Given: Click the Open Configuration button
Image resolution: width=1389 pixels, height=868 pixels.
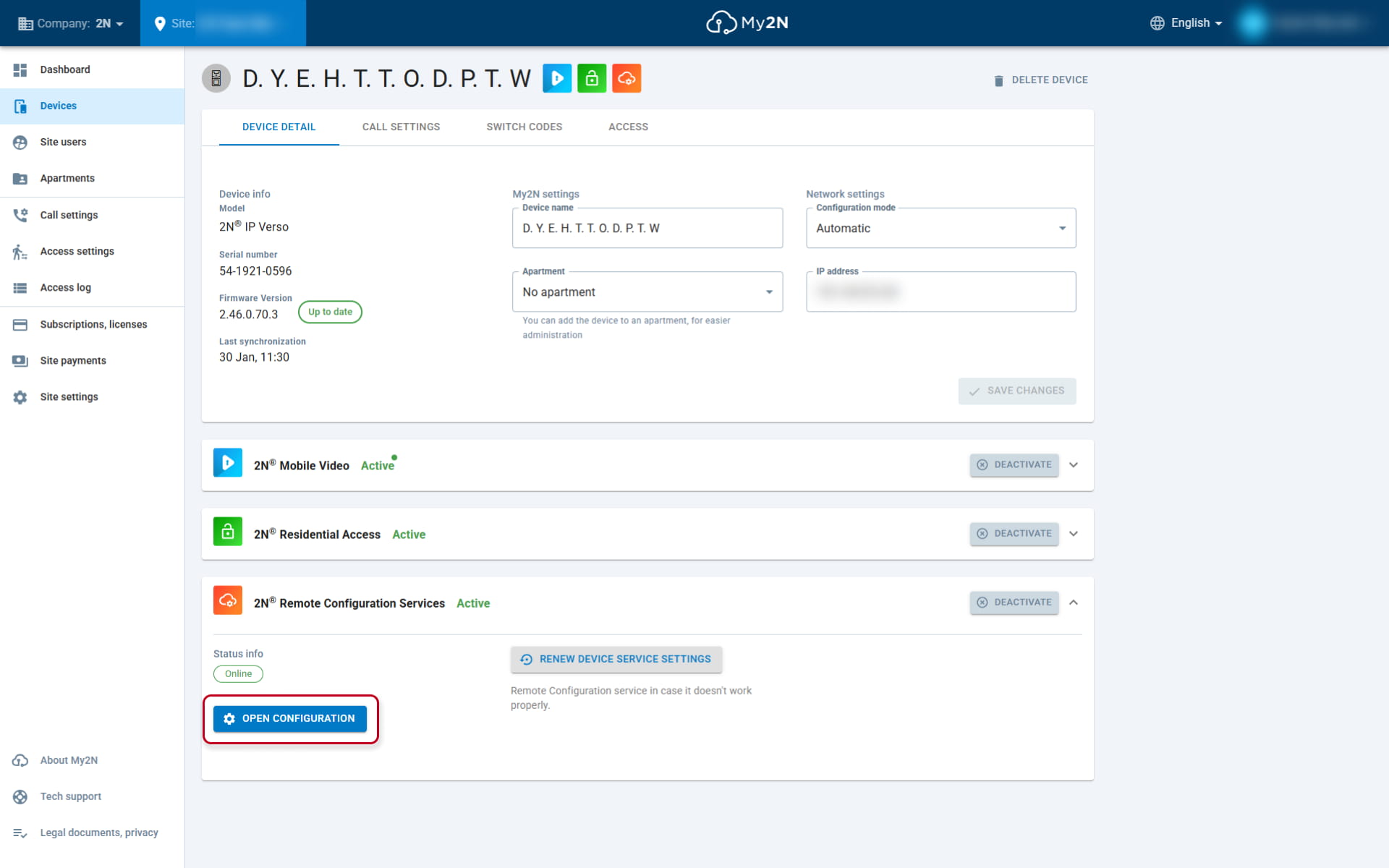Looking at the screenshot, I should (290, 719).
